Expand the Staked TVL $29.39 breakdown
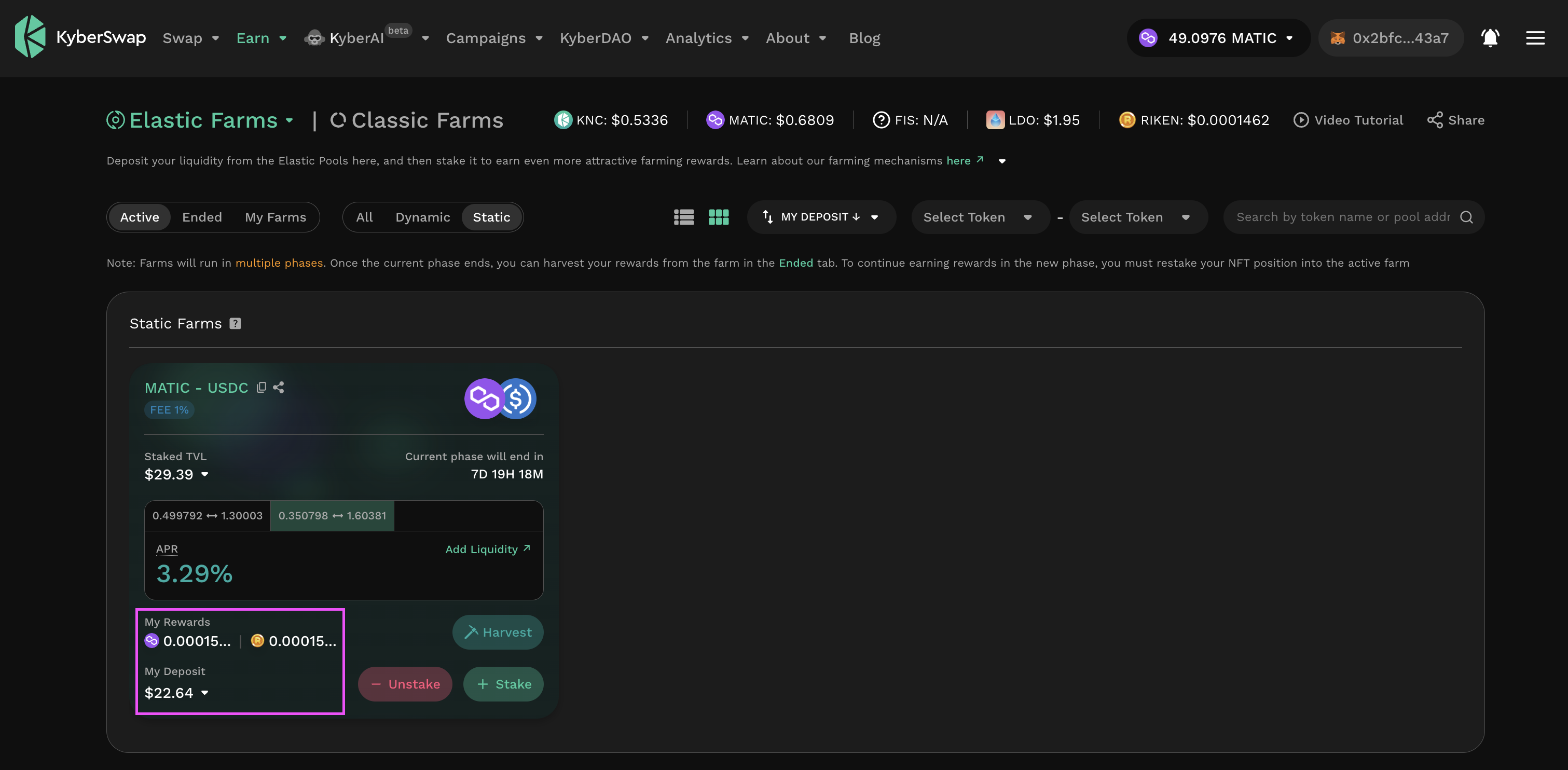Screen dimensions: 1568x770 tap(205, 474)
